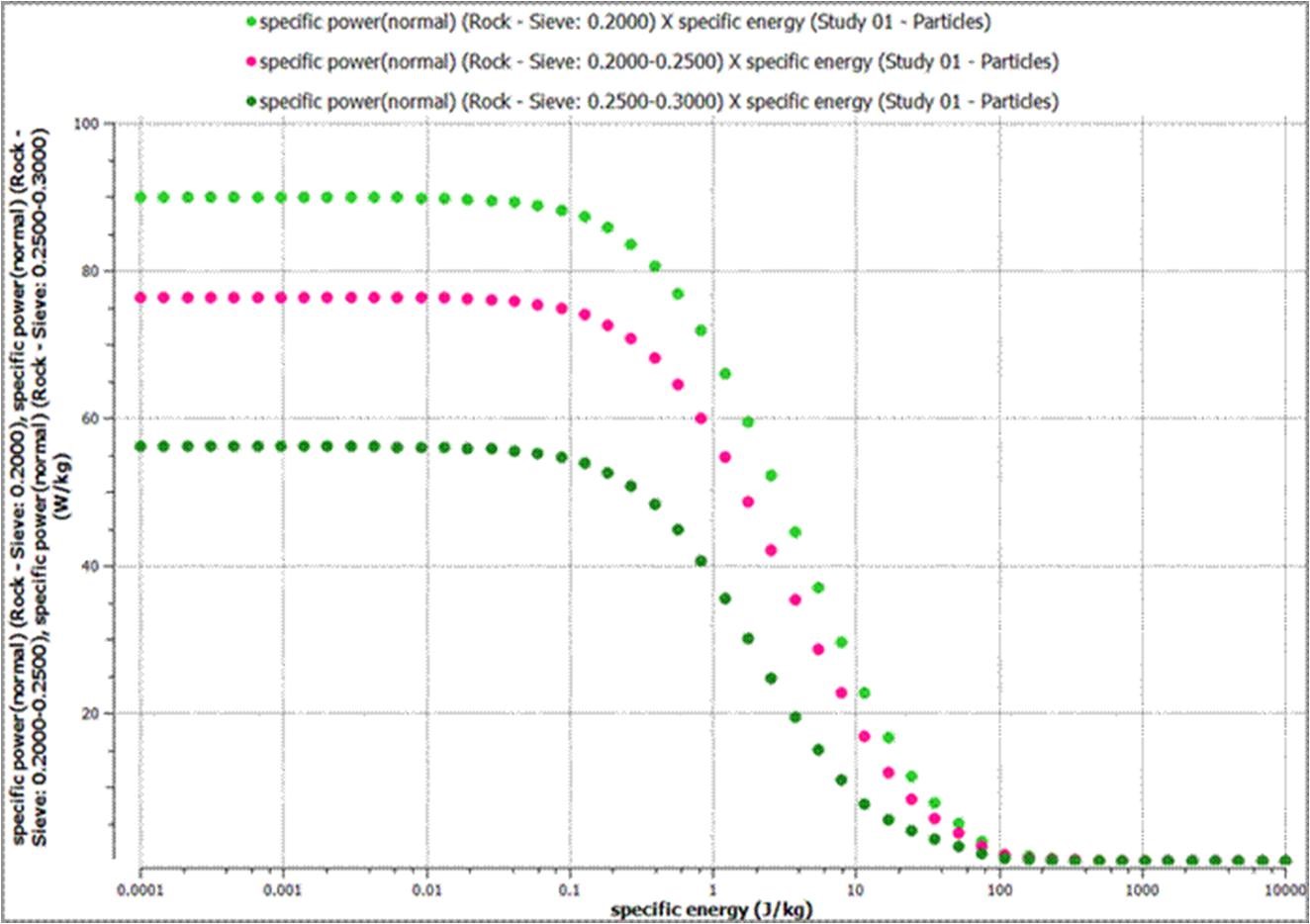Click the dark green legend marker for Sieve 0.2500-0.3000
The image size is (1310, 924).
250,101
